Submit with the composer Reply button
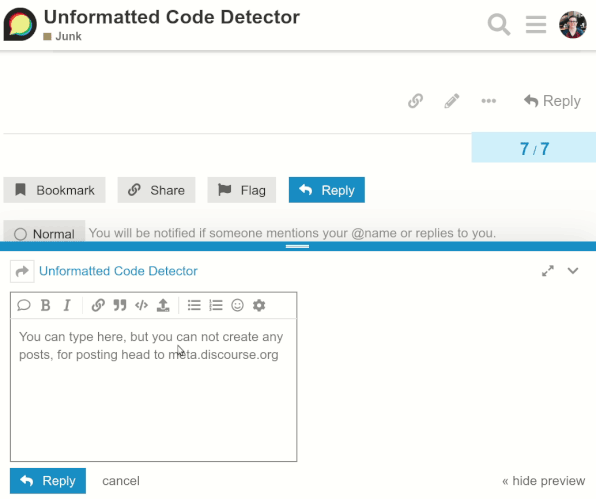 point(48,481)
